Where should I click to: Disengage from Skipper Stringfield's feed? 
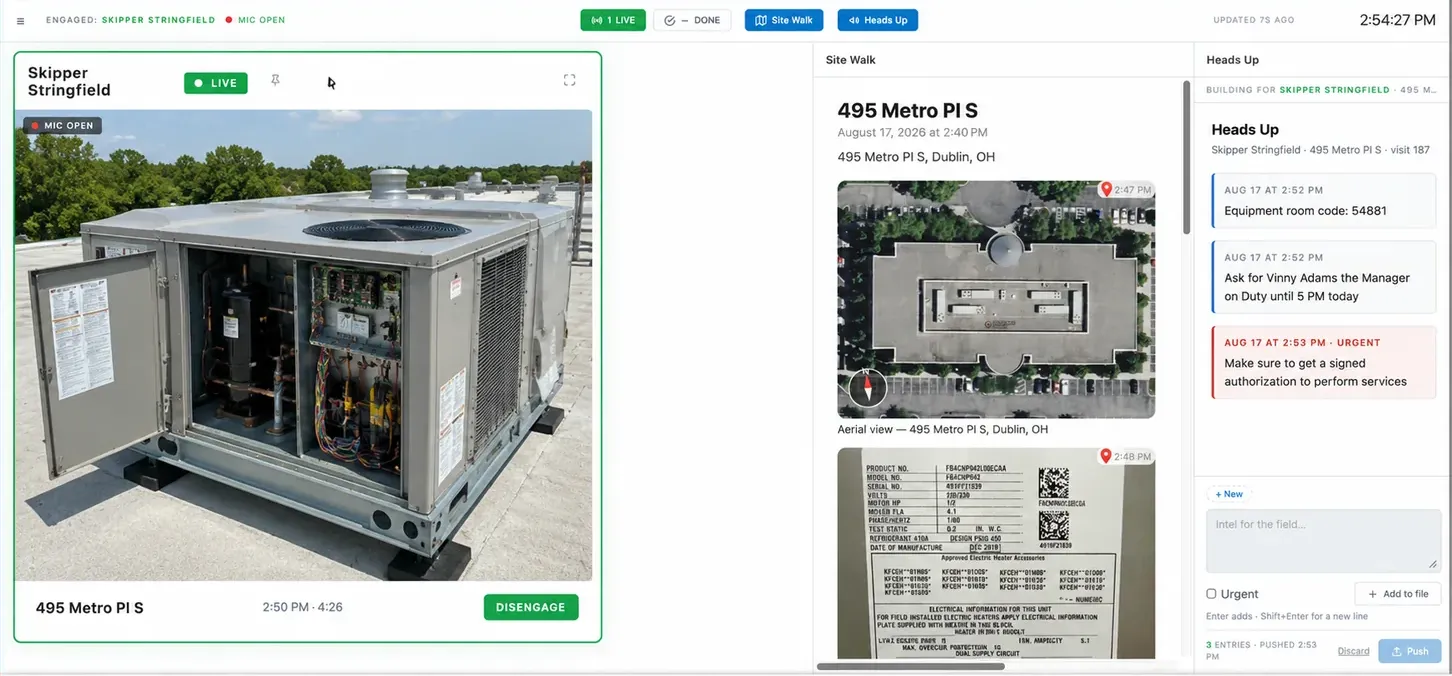click(x=531, y=607)
